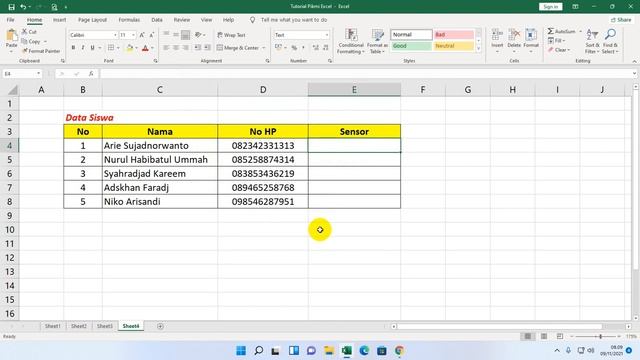Save the workbook using the disk icon

[x=11, y=7]
